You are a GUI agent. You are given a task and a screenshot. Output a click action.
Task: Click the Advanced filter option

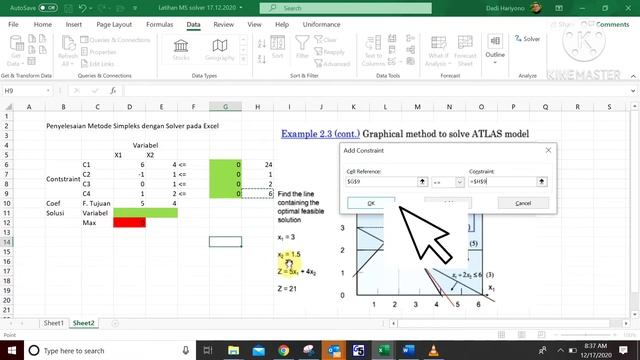click(332, 64)
